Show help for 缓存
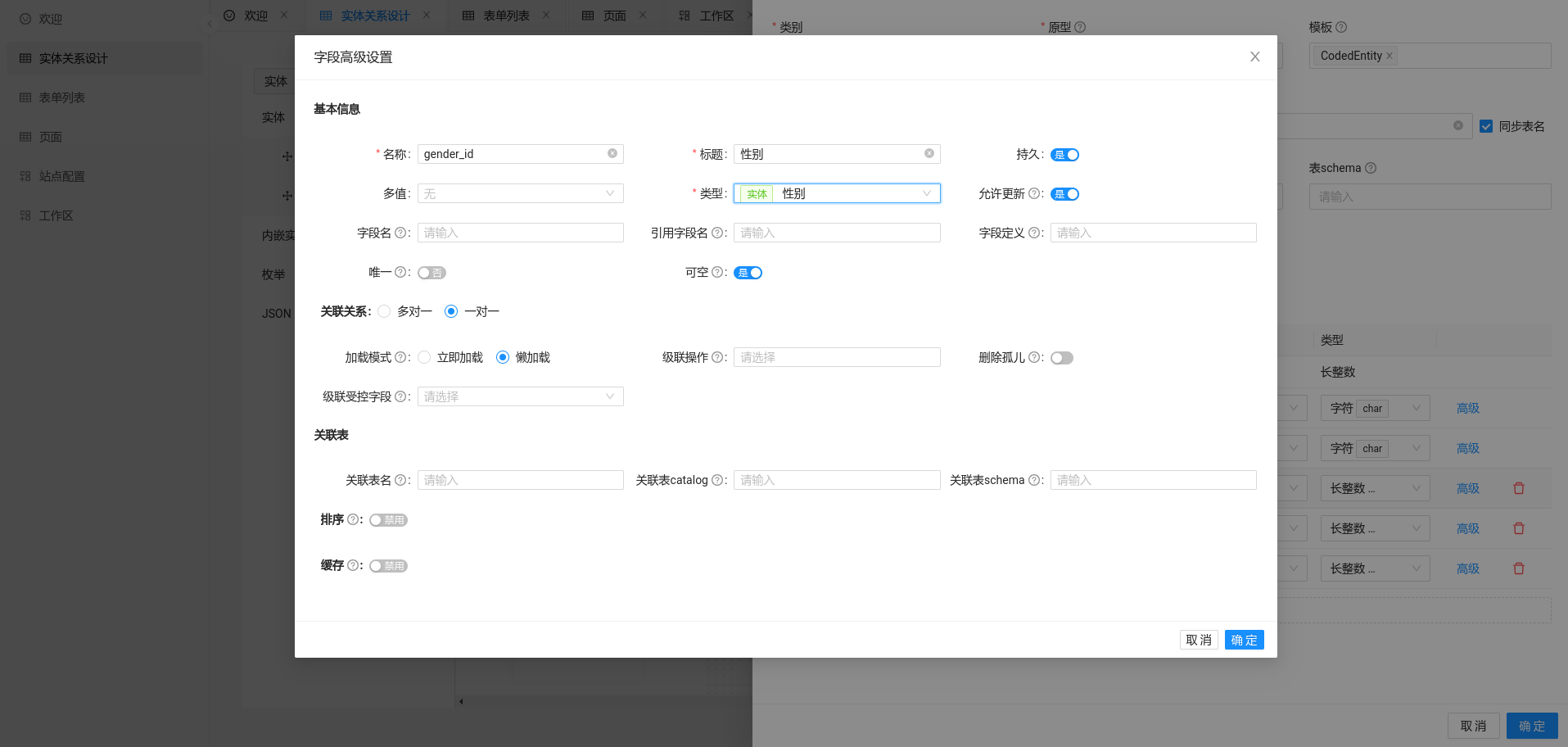The height and width of the screenshot is (747, 1568). pyautogui.click(x=353, y=566)
